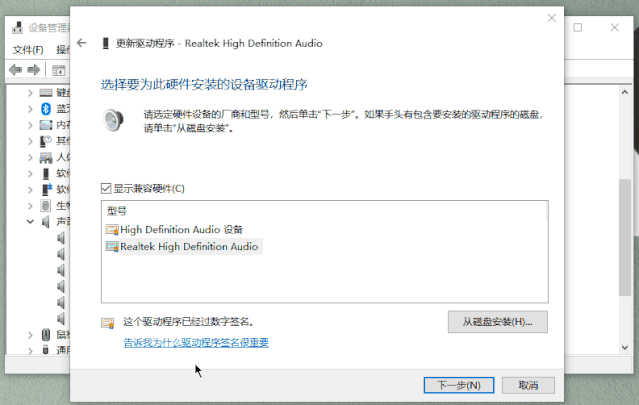The image size is (639, 405).
Task: Click the 从磁盘安装(H)... button
Action: [x=498, y=322]
